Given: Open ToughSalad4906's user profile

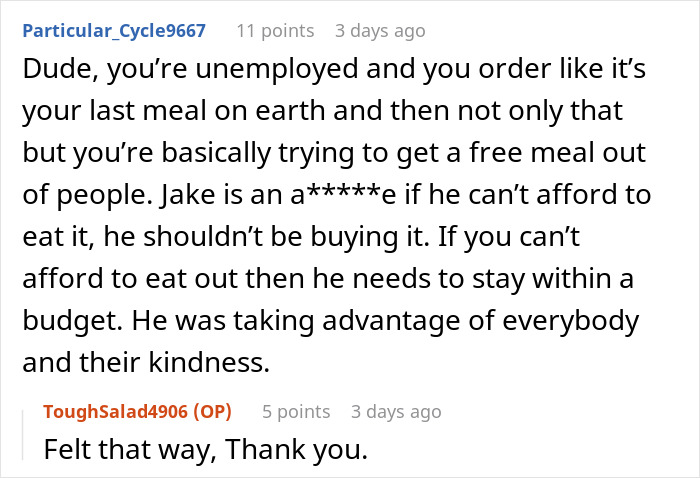Looking at the screenshot, I should coord(115,411).
